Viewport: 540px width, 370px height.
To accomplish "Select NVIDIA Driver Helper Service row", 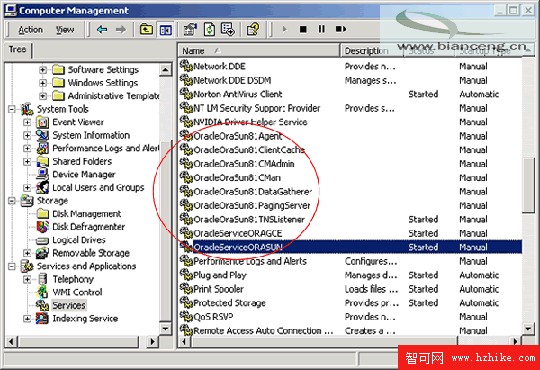I will coord(350,122).
